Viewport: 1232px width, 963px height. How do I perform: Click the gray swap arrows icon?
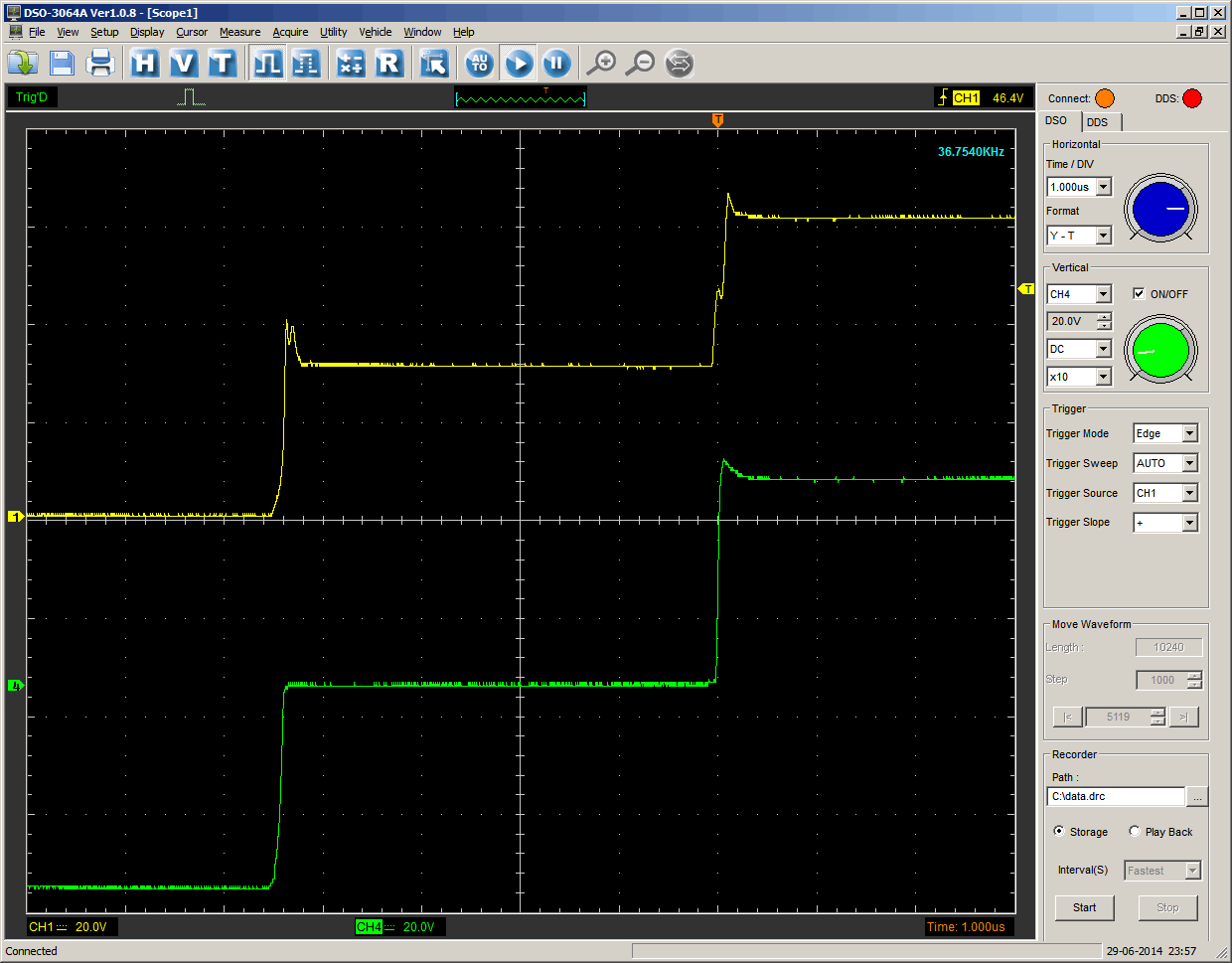point(679,64)
